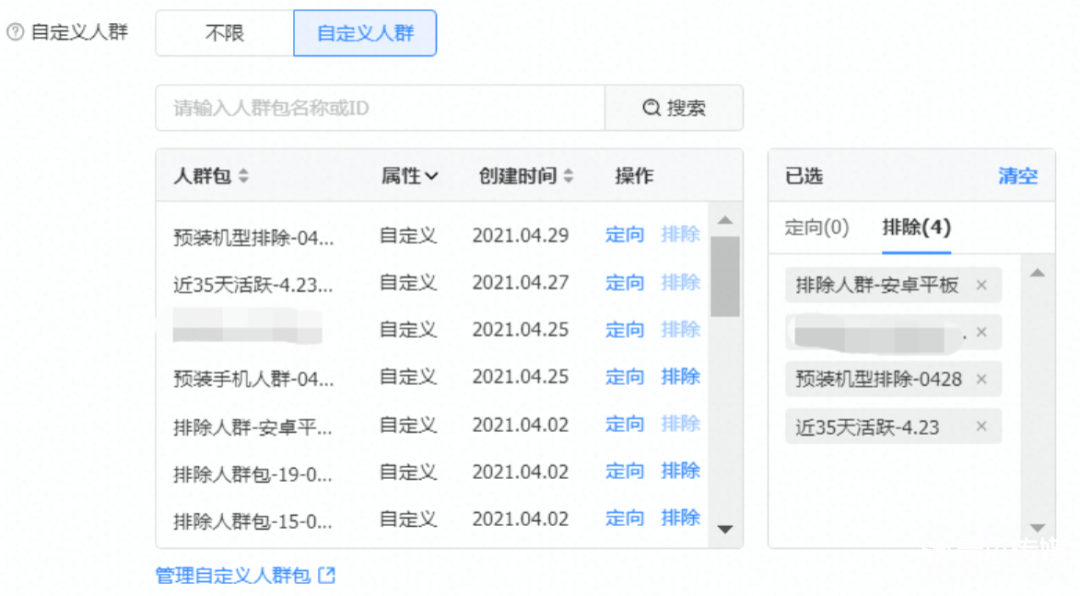The width and height of the screenshot is (1080, 596).
Task: Click 定向 for 排除人群包-19-0 row
Action: click(x=625, y=471)
